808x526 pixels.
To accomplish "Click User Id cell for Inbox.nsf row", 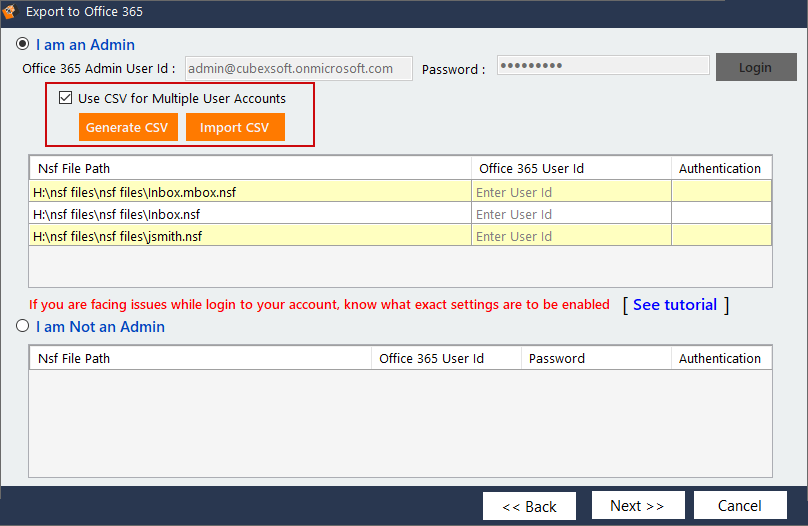I will pos(570,214).
